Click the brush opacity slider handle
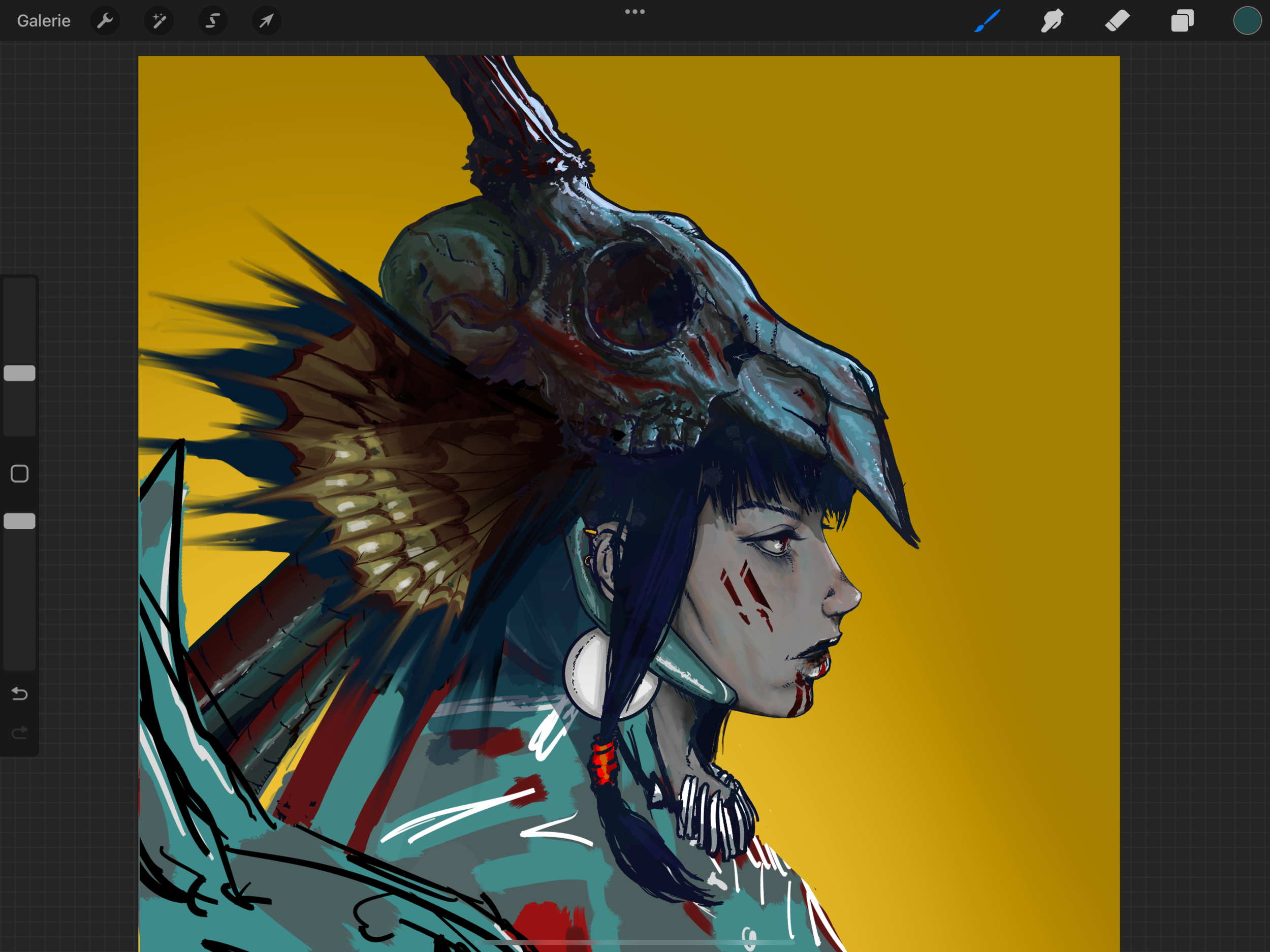This screenshot has height=952, width=1270. tap(19, 521)
